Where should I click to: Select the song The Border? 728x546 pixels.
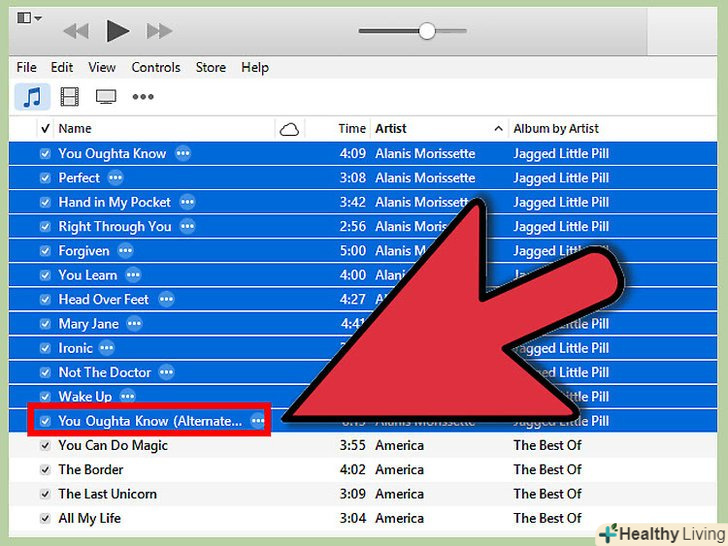pyautogui.click(x=91, y=470)
